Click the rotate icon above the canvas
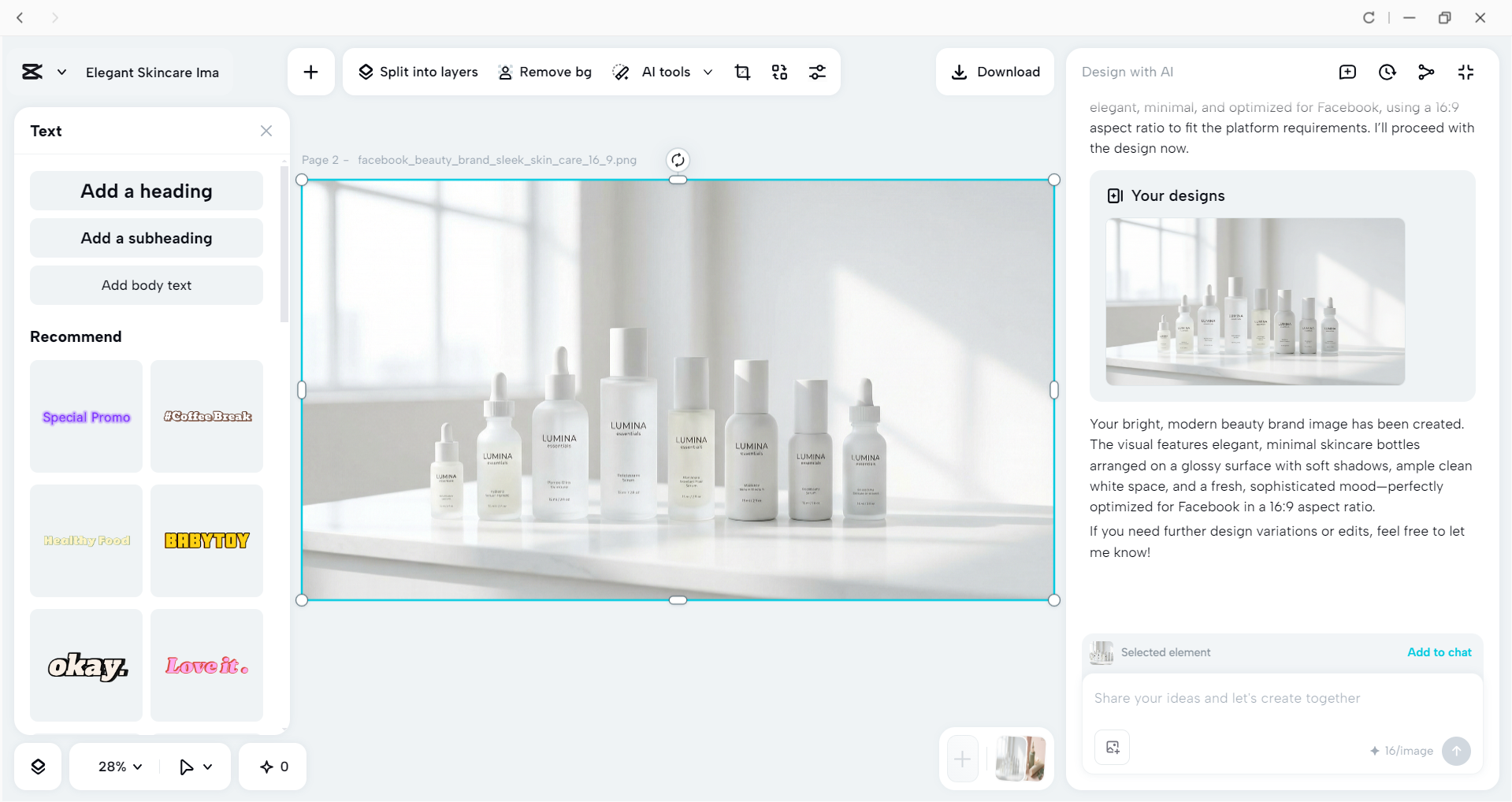Image resolution: width=1512 pixels, height=802 pixels. click(678, 160)
